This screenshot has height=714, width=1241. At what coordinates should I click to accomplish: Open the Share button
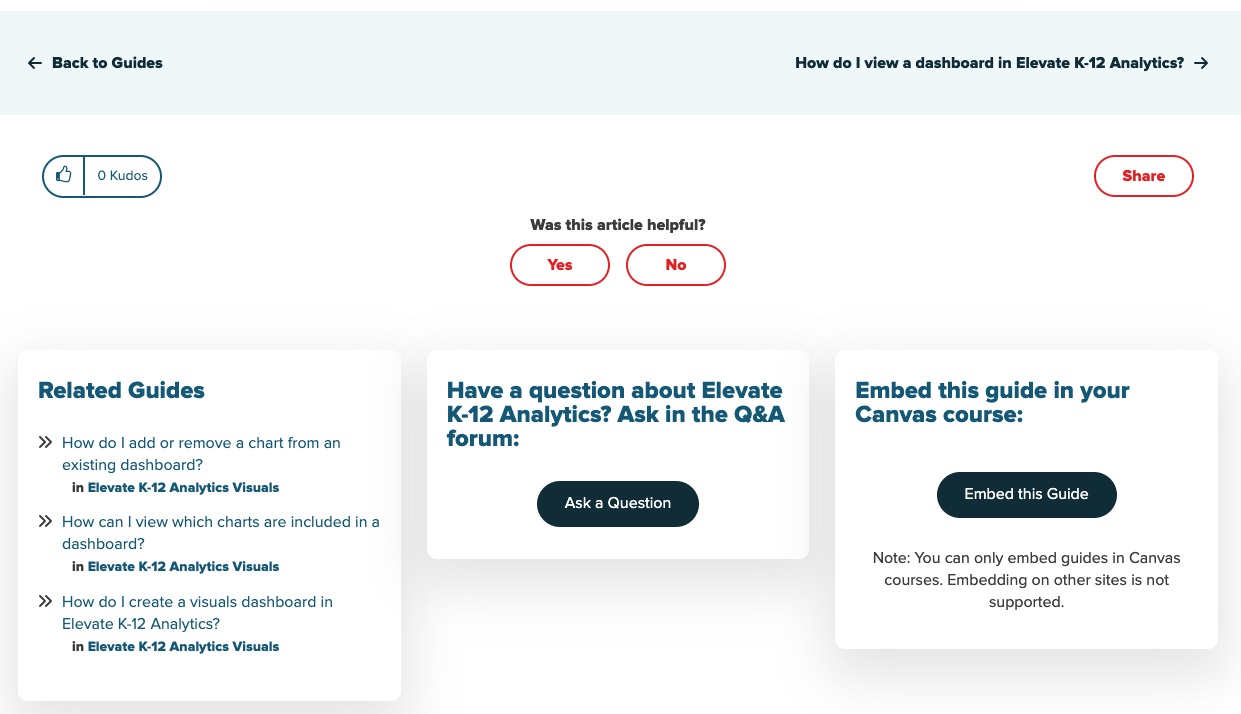coord(1144,176)
